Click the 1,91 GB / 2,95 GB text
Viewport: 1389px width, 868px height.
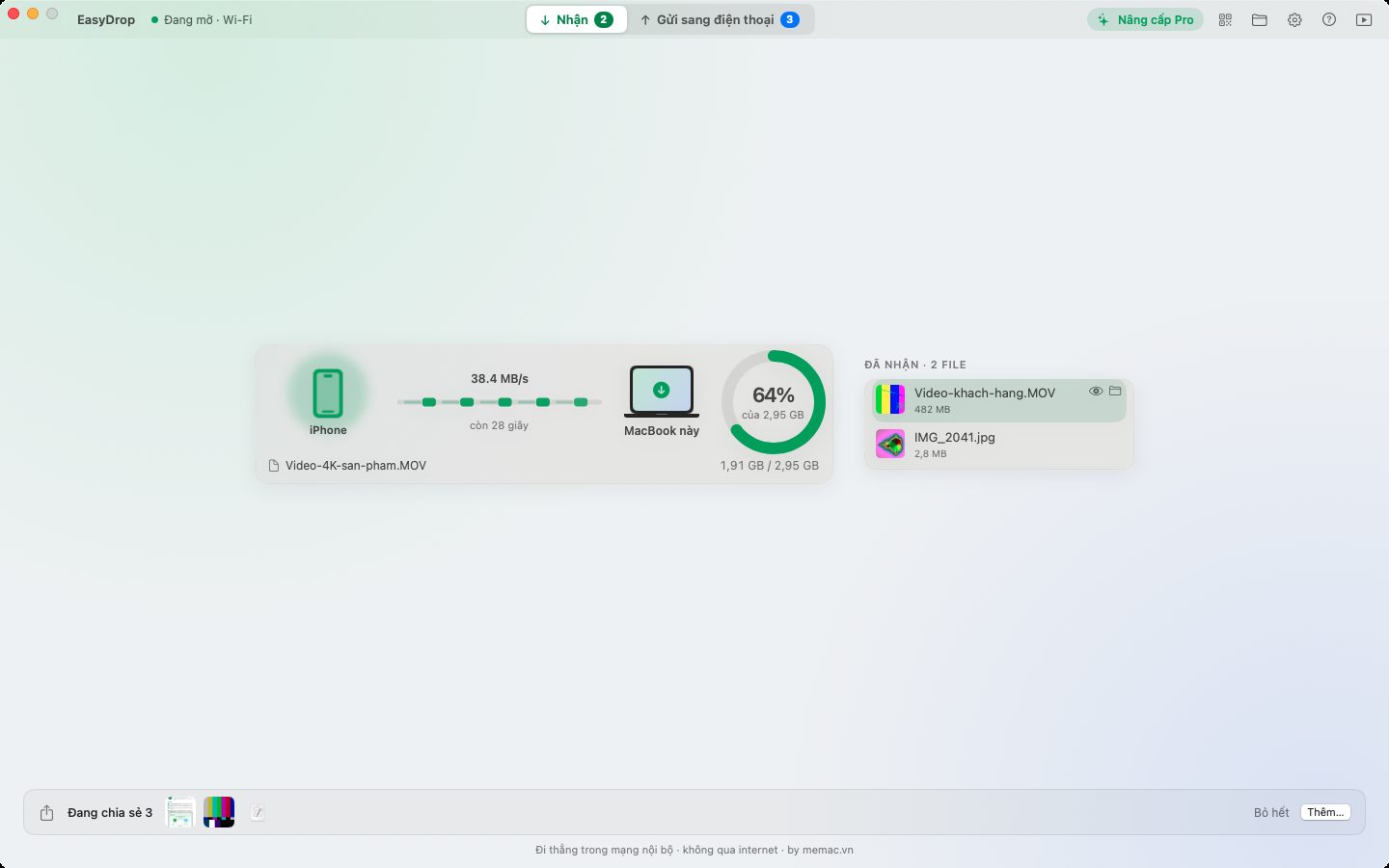770,466
